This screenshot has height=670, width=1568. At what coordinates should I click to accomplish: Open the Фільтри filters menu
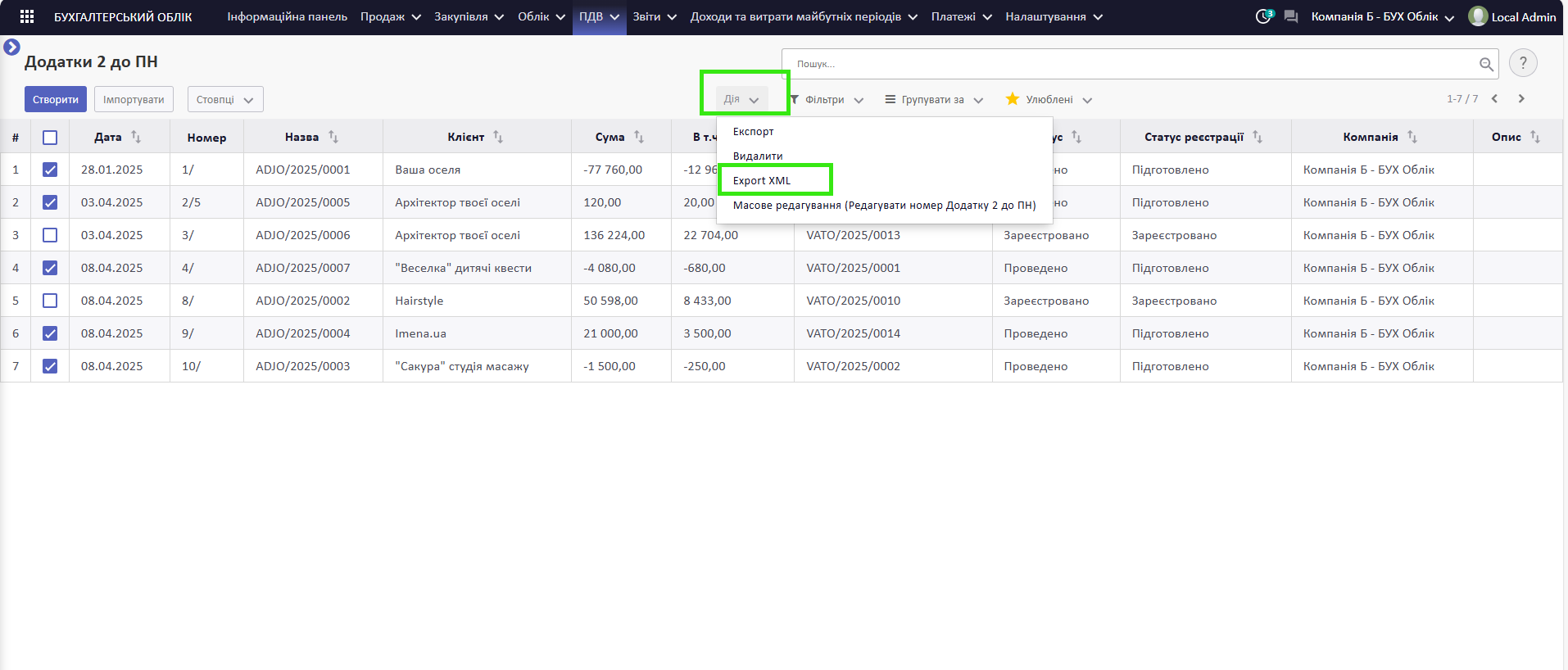(x=827, y=99)
